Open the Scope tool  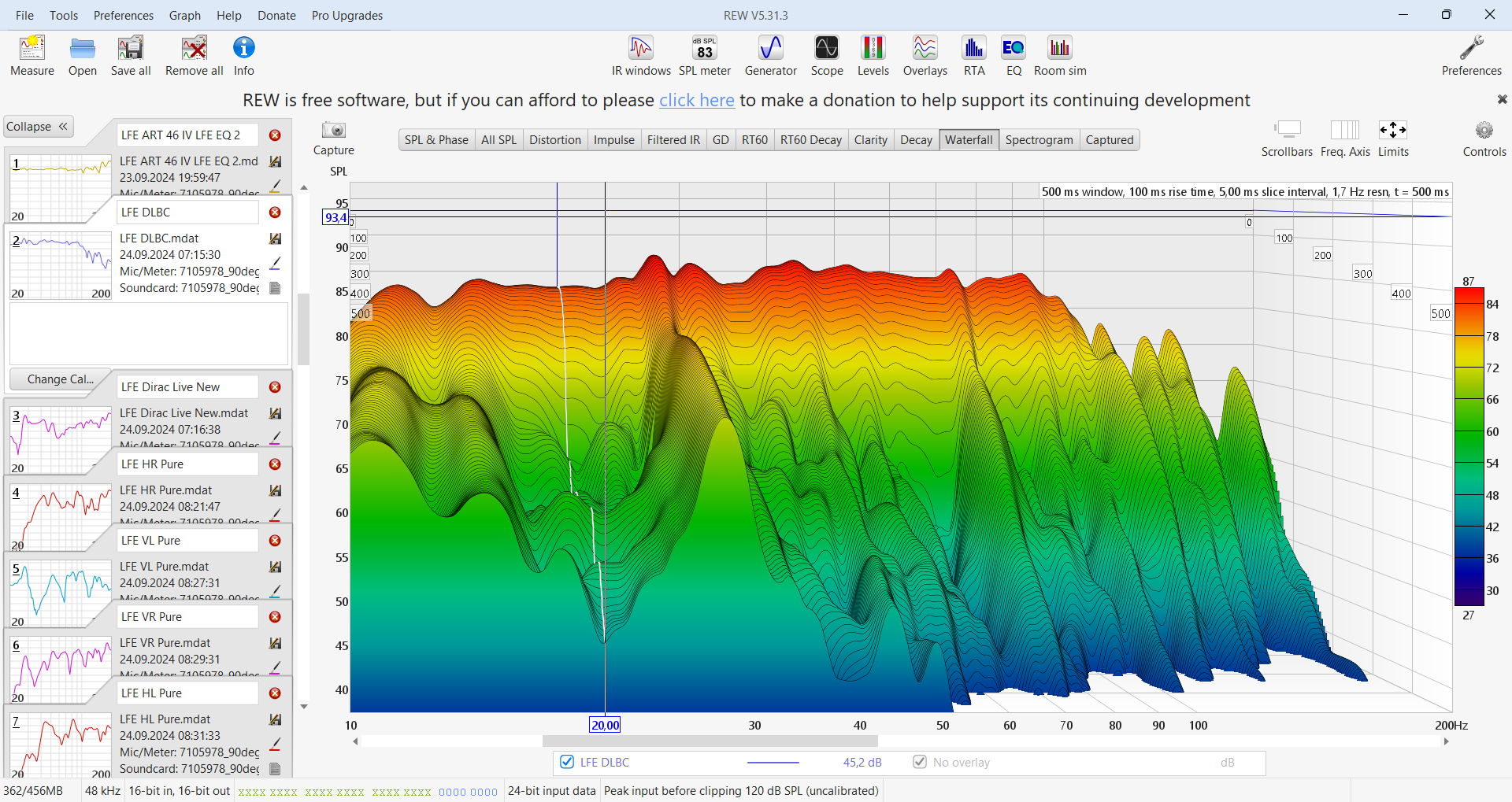[x=827, y=56]
